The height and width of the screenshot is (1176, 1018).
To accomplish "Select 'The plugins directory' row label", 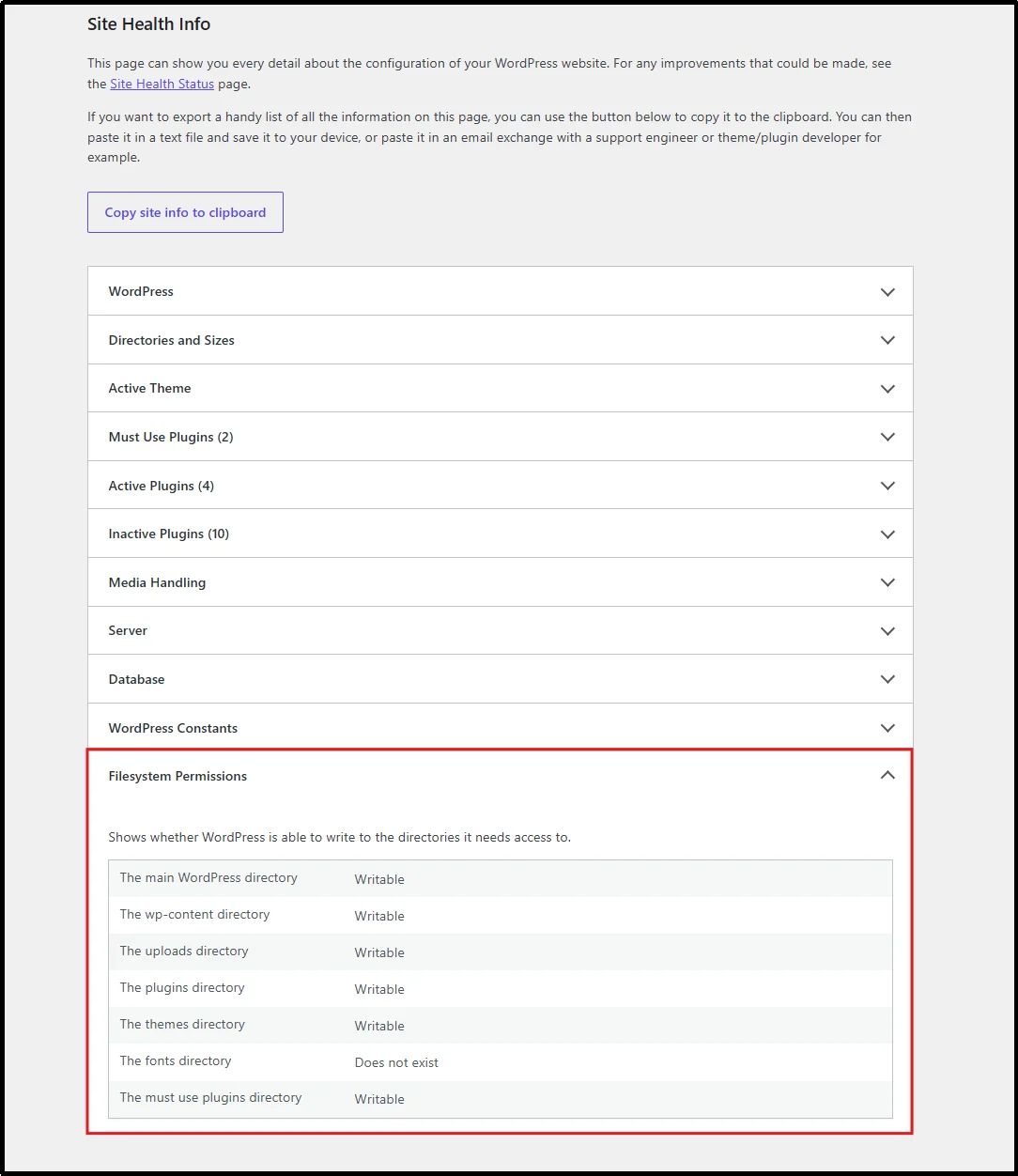I will [x=182, y=987].
